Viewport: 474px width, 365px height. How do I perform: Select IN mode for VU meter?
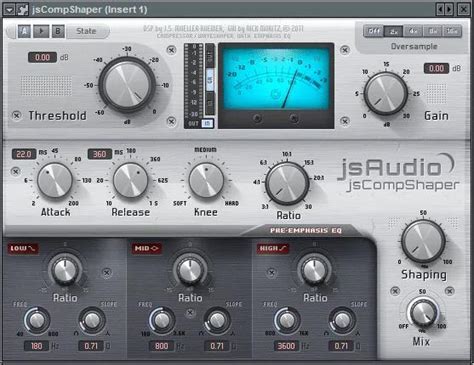tap(210, 103)
